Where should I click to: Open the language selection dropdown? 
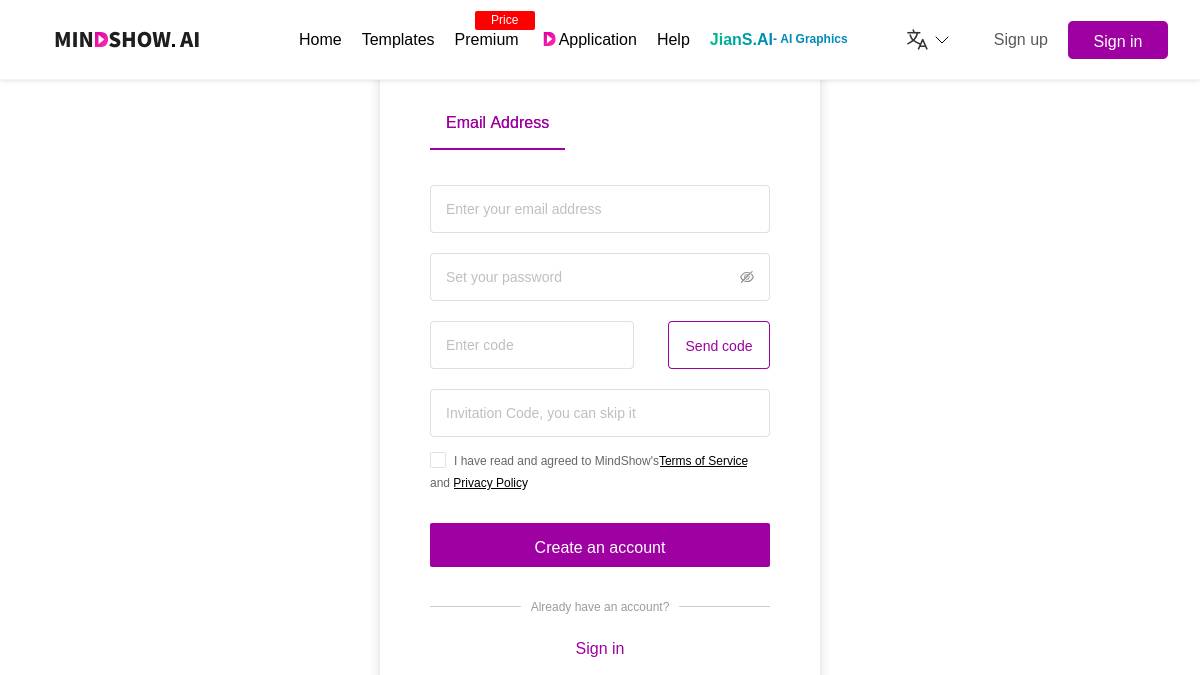pos(941,40)
